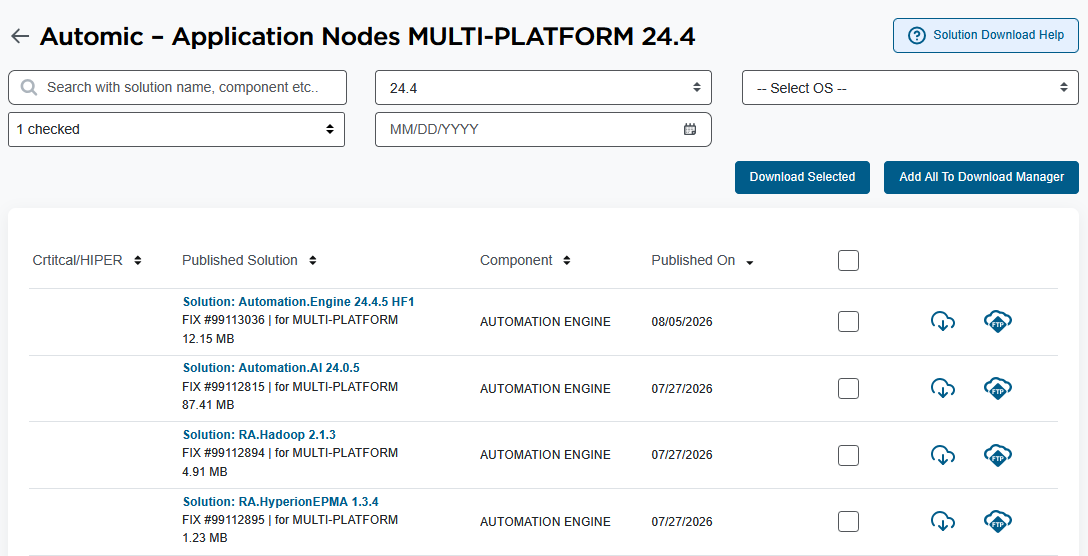Screen dimensions: 1088x556
Task: Click Solution Download Help button
Action: tap(985, 35)
